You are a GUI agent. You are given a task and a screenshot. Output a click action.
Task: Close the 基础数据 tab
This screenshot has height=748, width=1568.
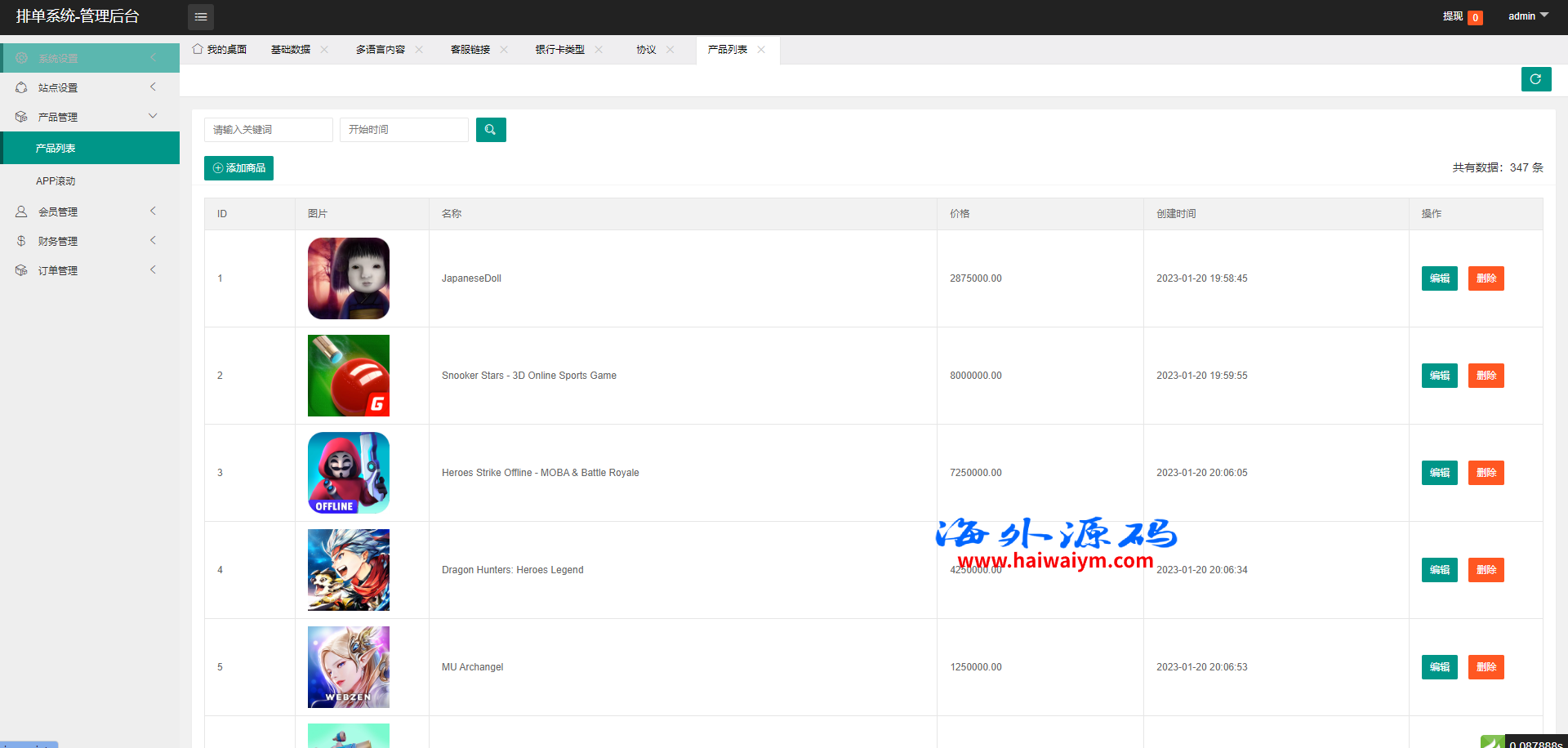[324, 50]
